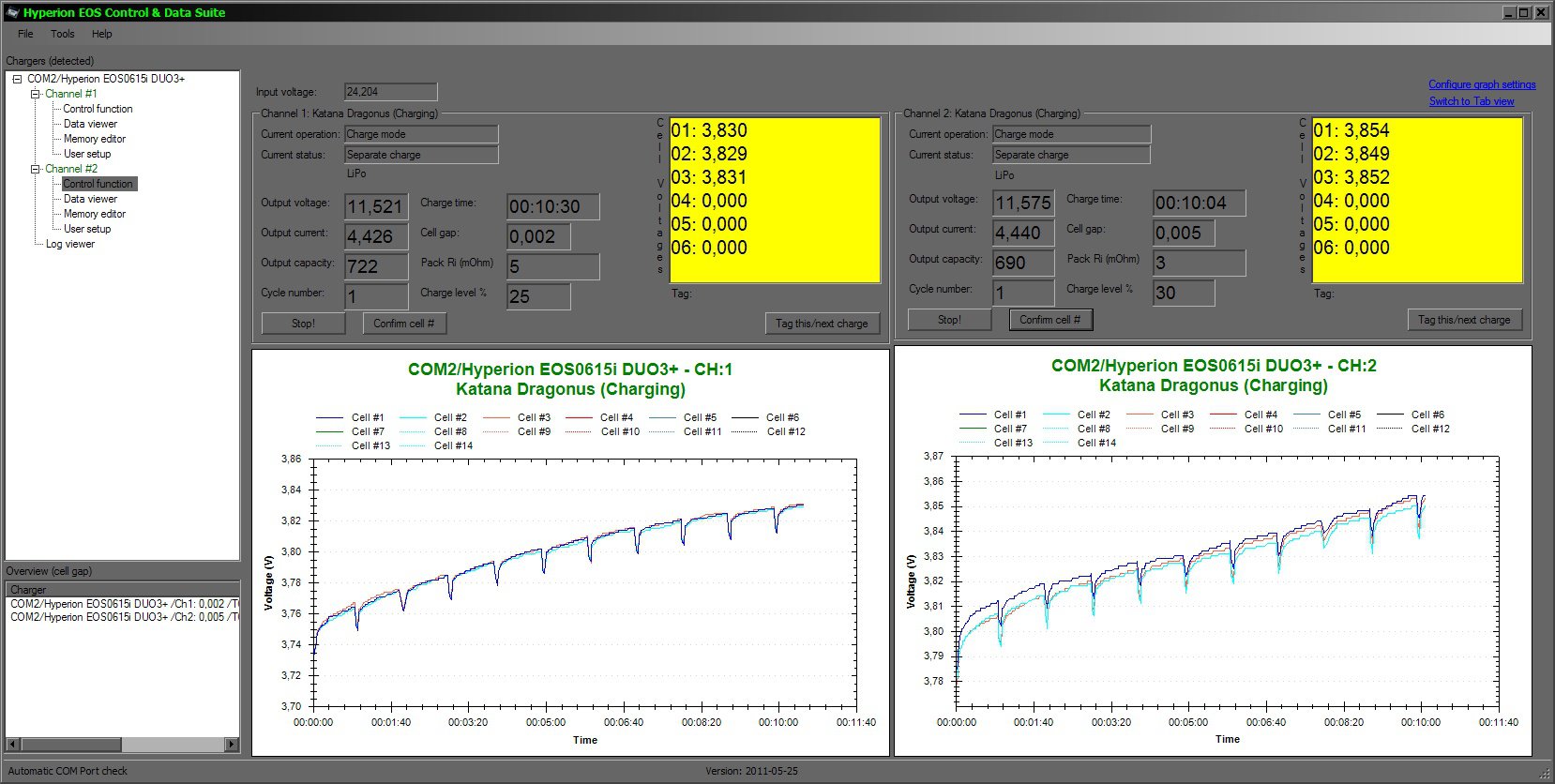Click Channel 2 Pack Ri value 3
The height and width of the screenshot is (784, 1555).
(x=1200, y=263)
